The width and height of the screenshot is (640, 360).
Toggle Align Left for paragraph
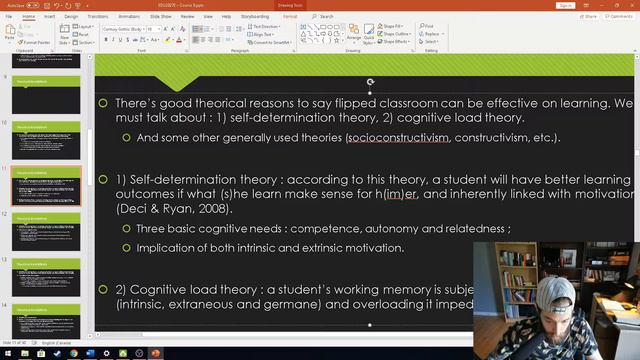coord(196,40)
